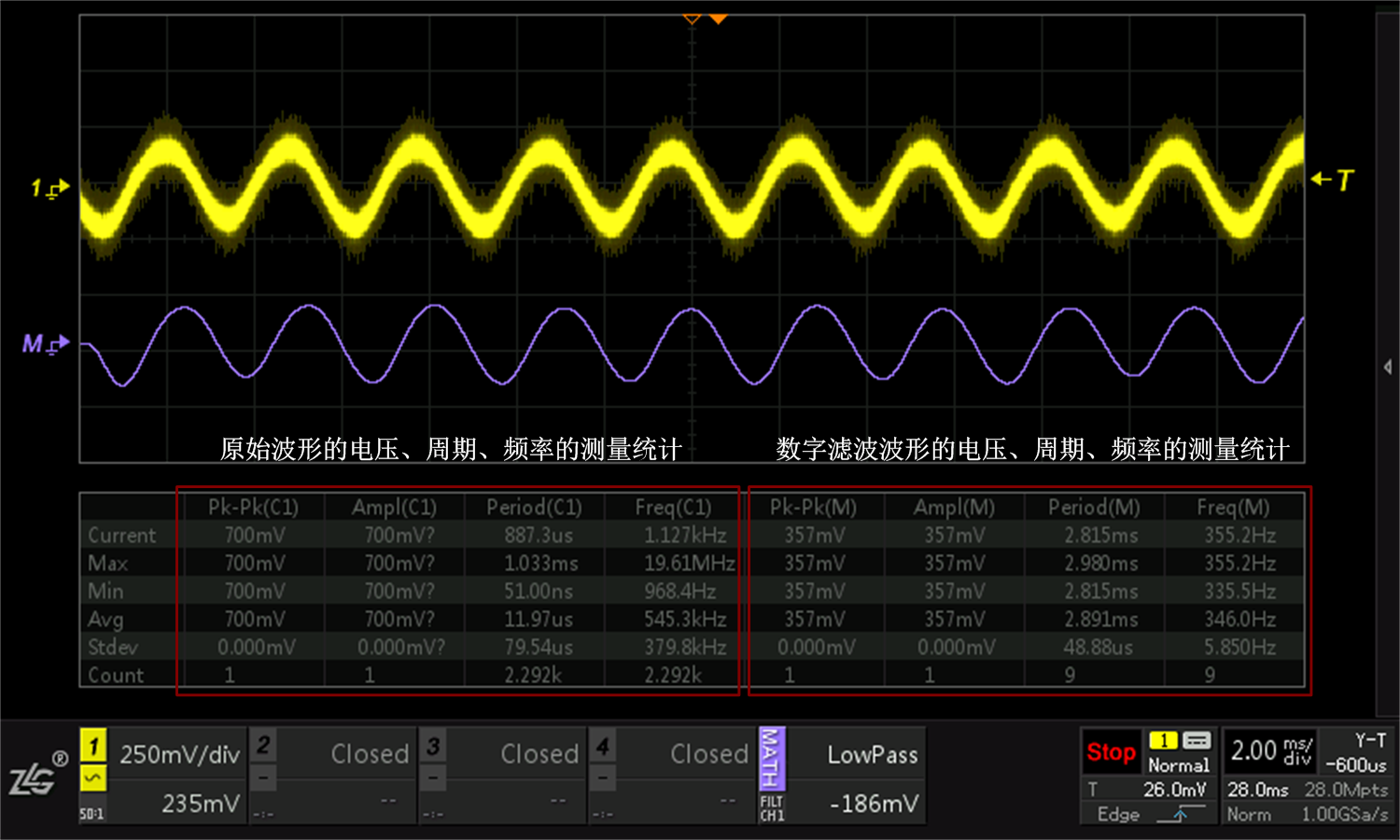
Task: Open the Edge trigger type setting
Action: pyautogui.click(x=1118, y=814)
